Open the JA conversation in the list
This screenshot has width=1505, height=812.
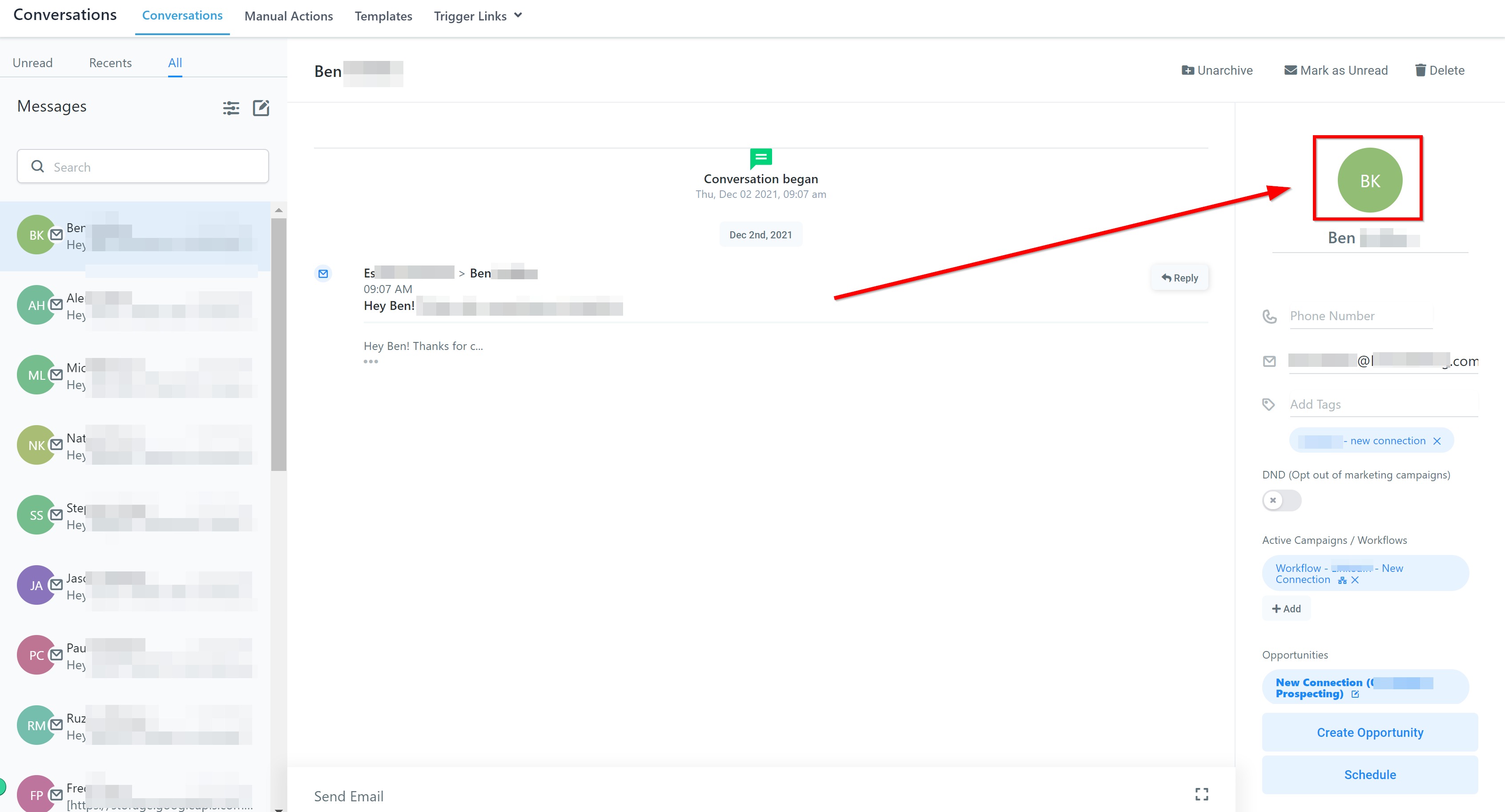[136, 585]
